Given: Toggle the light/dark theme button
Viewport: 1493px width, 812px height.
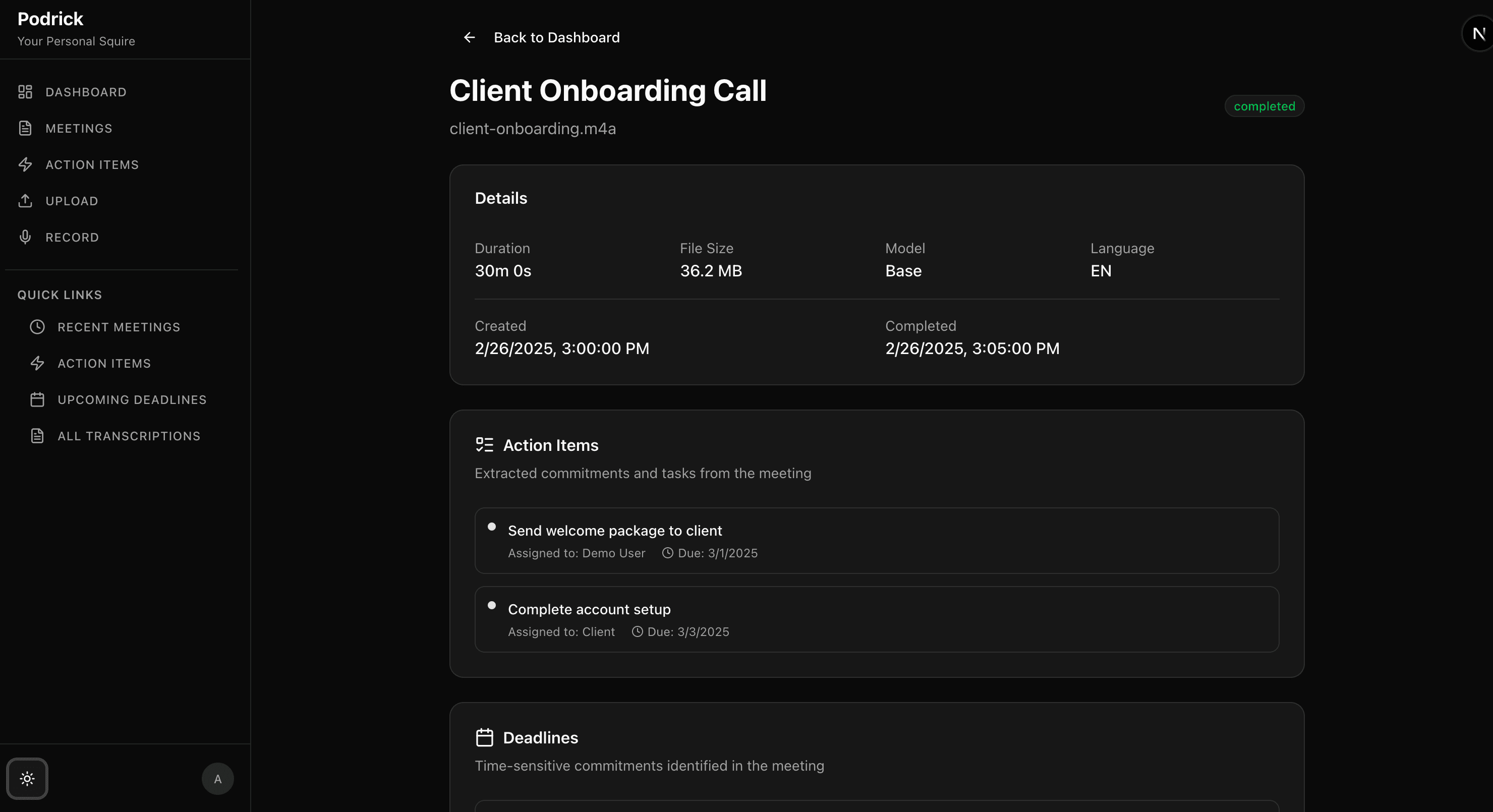Looking at the screenshot, I should (x=27, y=778).
